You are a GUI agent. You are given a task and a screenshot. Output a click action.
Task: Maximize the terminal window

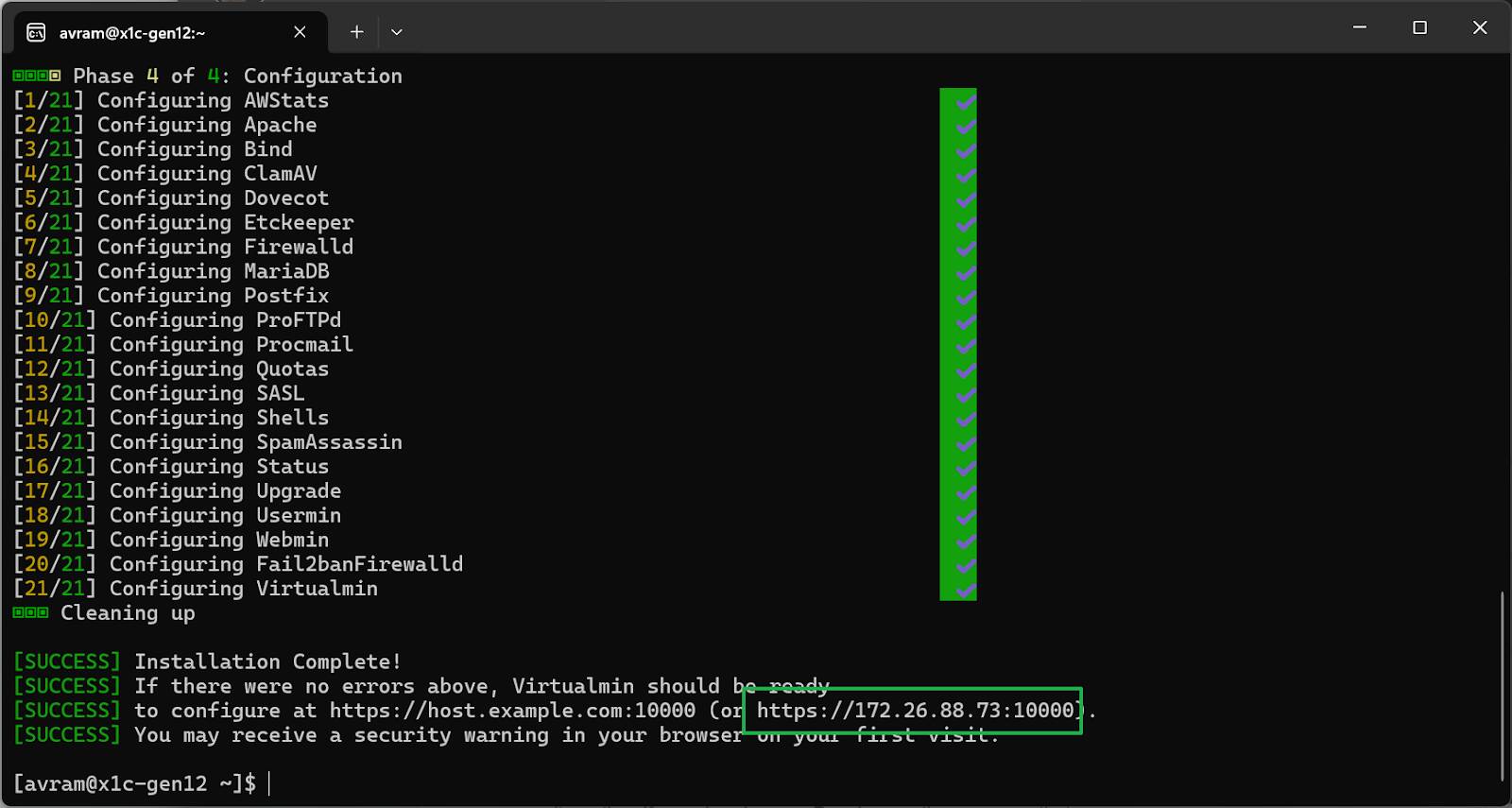click(x=1419, y=27)
